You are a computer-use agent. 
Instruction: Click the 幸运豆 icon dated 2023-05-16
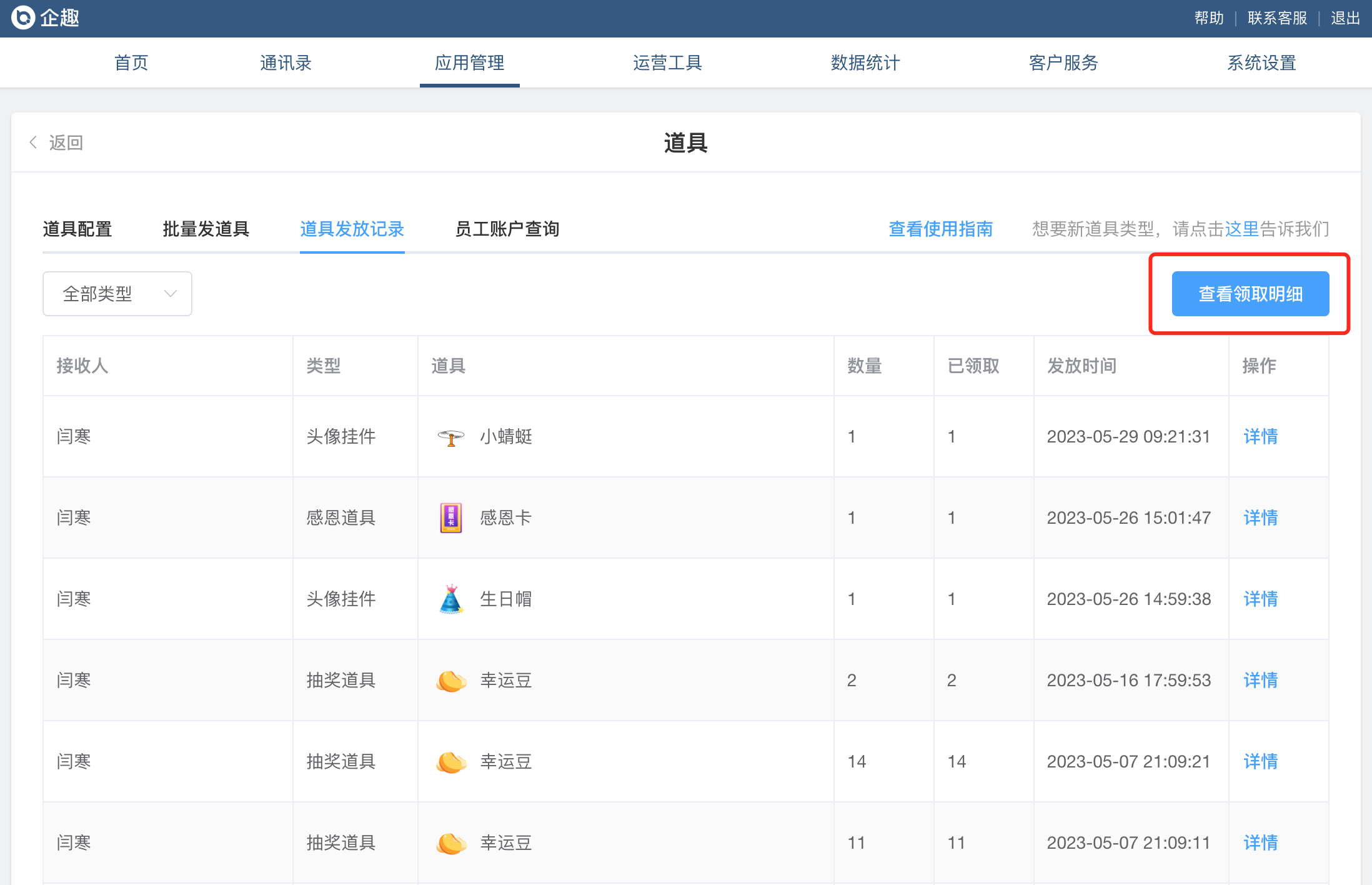coord(450,680)
